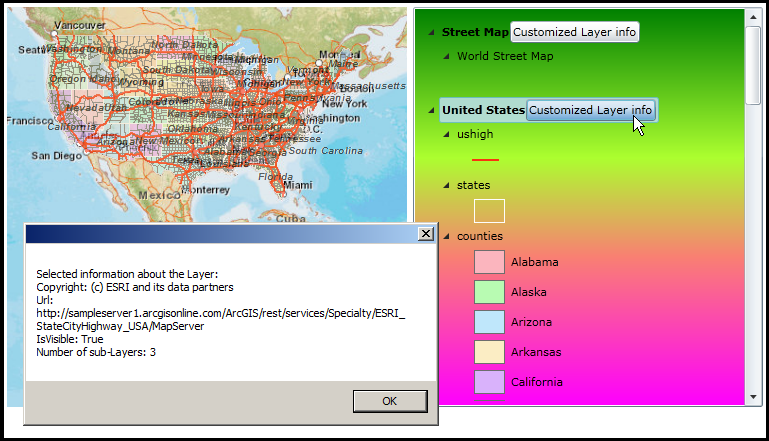Click Customized Layer info beside United States
Screen dimensions: 769x441
click(590, 110)
